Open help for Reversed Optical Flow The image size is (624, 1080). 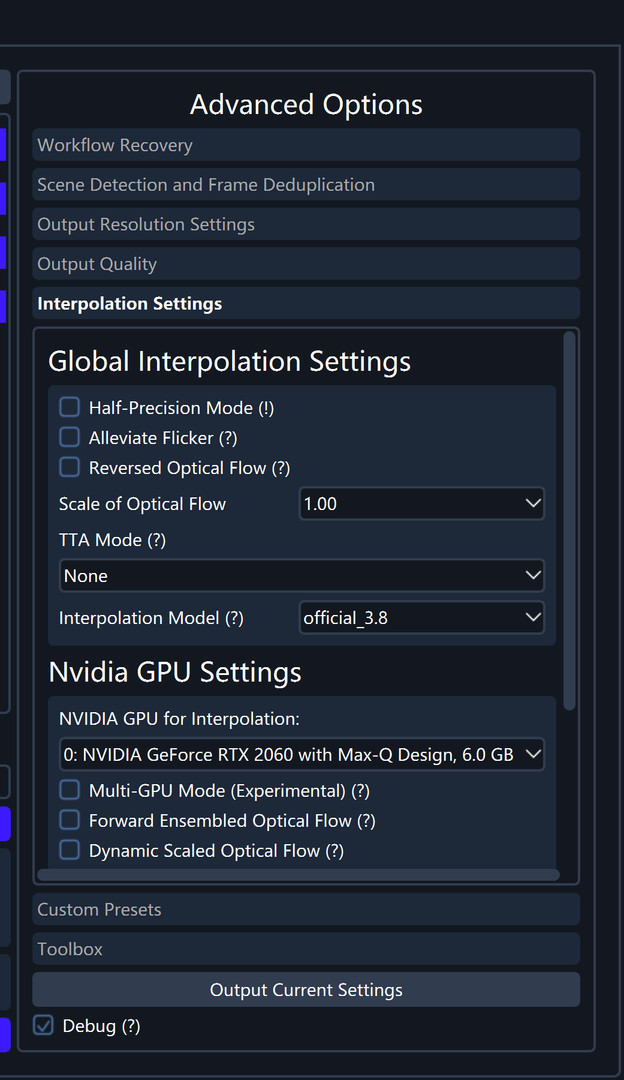coord(282,467)
